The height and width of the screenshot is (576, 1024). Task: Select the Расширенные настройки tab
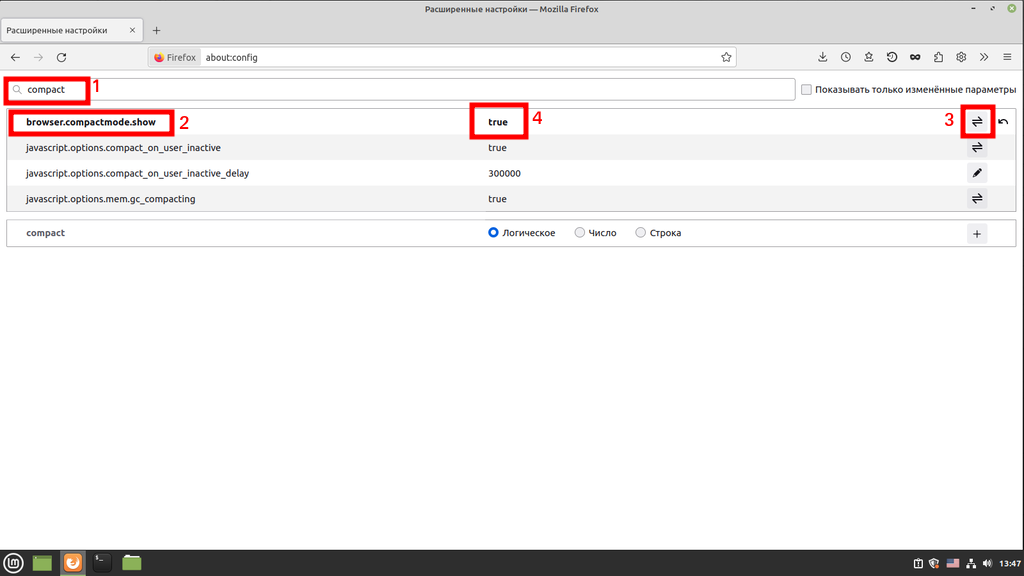pos(65,30)
